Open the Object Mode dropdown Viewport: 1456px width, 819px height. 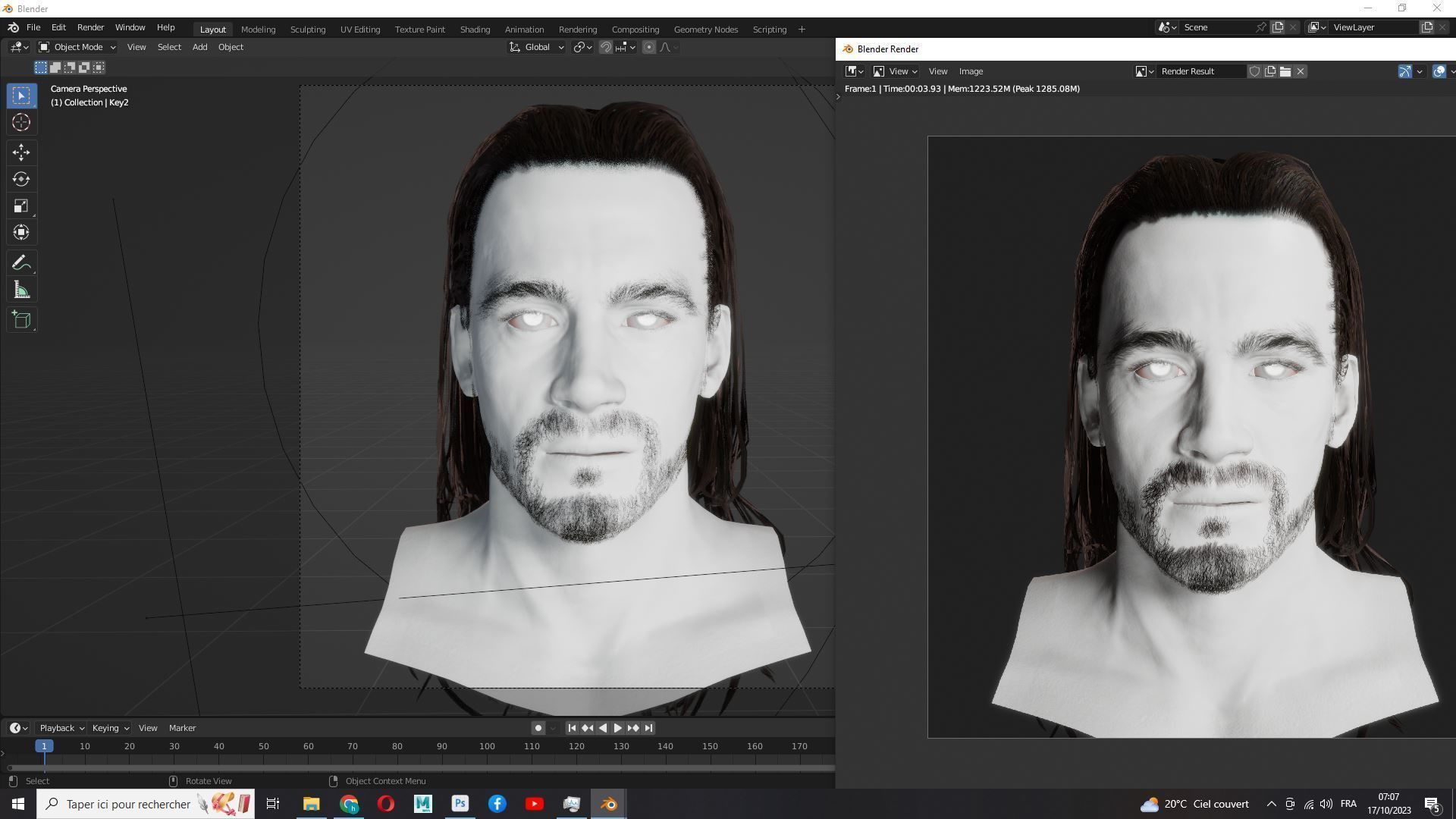(x=77, y=47)
